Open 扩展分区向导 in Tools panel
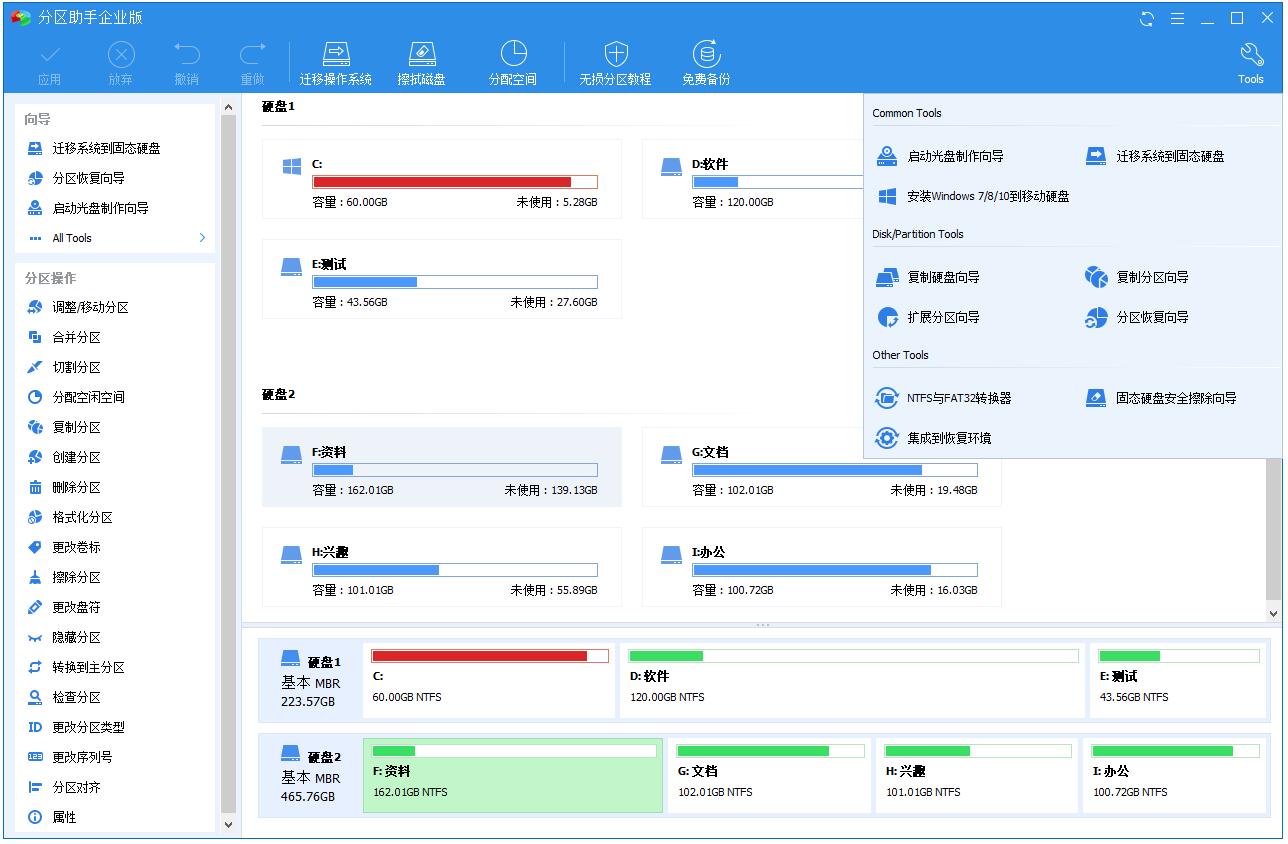 click(928, 317)
